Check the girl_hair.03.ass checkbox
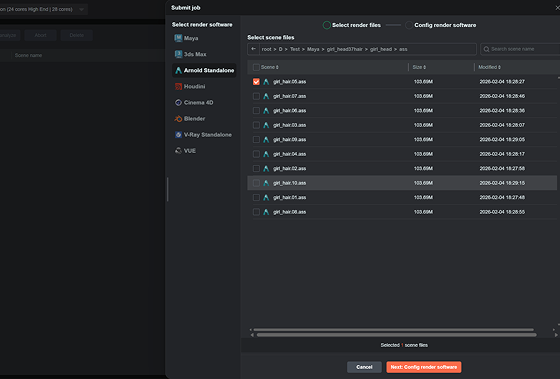Viewport: 560px width, 379px height. click(x=256, y=125)
